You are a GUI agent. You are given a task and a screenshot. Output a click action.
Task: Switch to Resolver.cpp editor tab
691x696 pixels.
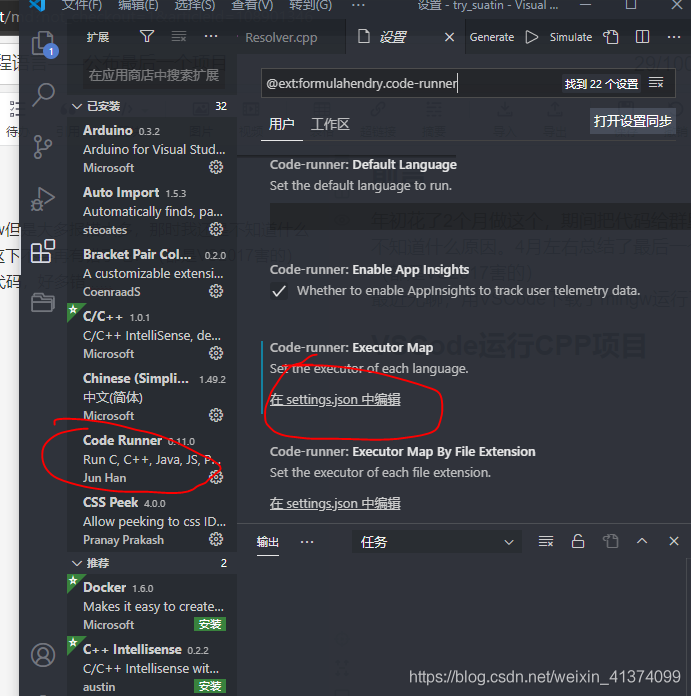tap(281, 38)
